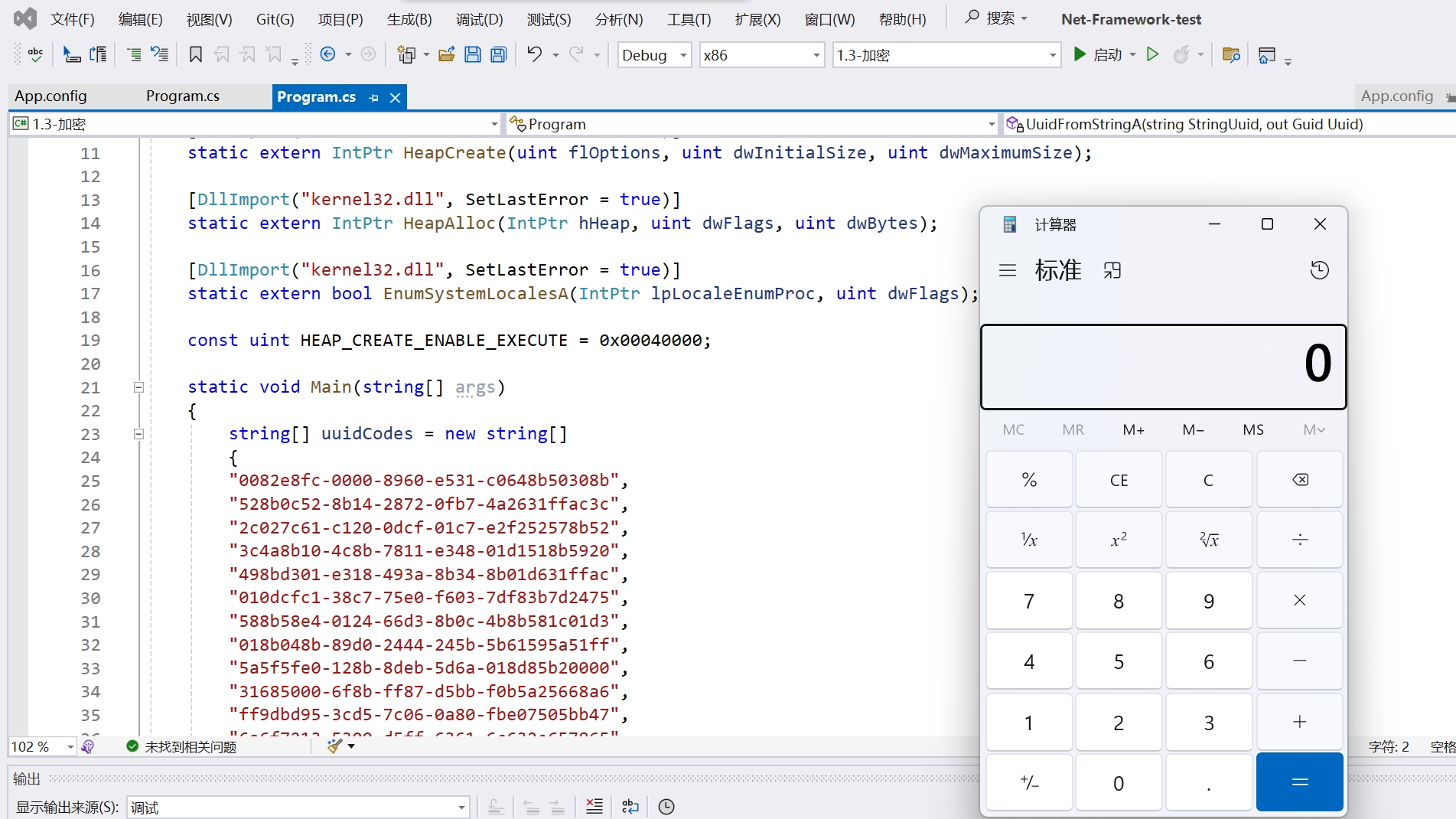This screenshot has height=819, width=1456.
Task: Toggle calculator keep-on-top mode
Action: coord(1112,270)
